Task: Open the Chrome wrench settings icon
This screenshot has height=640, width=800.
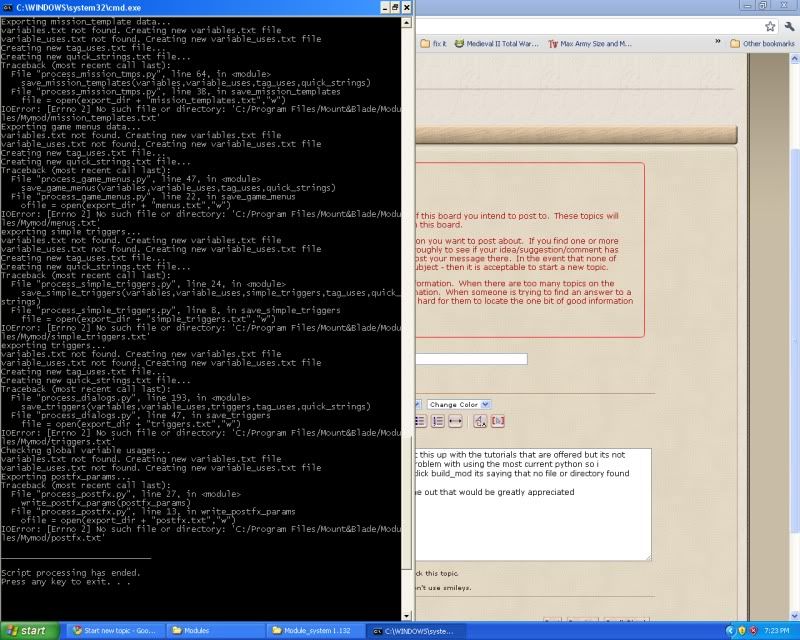Action: pyautogui.click(x=789, y=26)
